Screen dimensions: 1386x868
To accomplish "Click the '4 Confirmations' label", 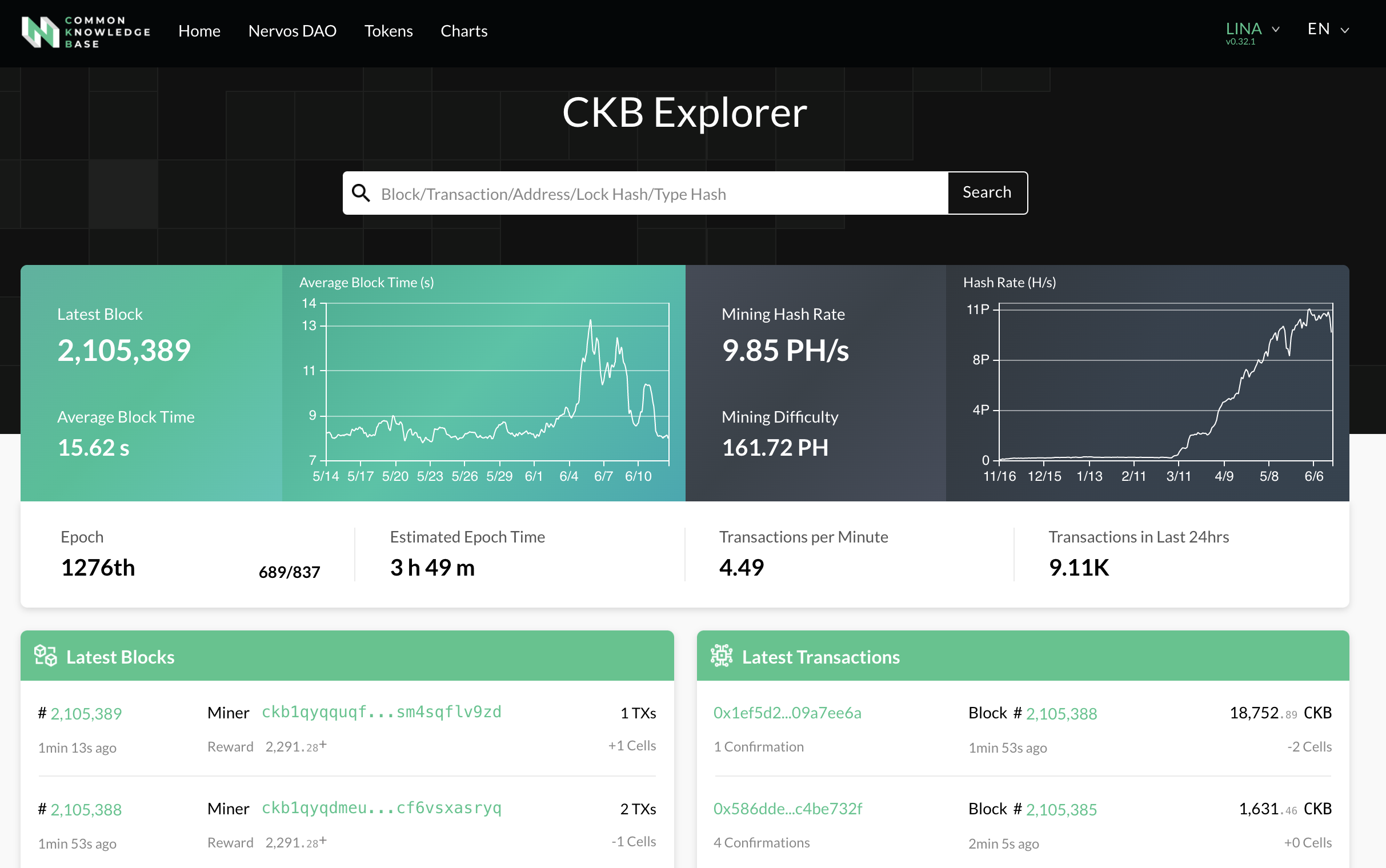I will point(762,842).
